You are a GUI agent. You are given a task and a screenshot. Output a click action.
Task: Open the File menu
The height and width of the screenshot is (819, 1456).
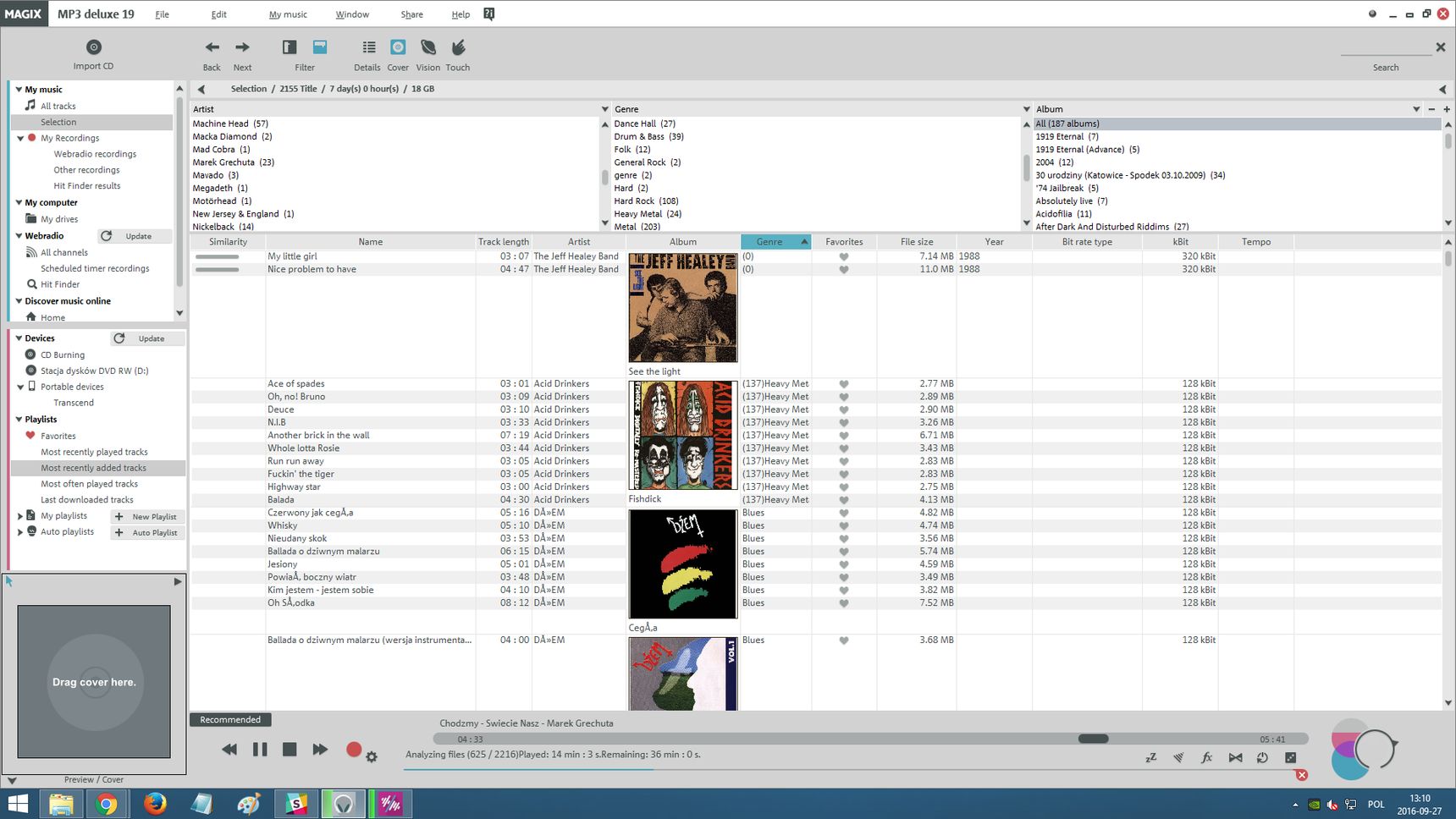162,14
